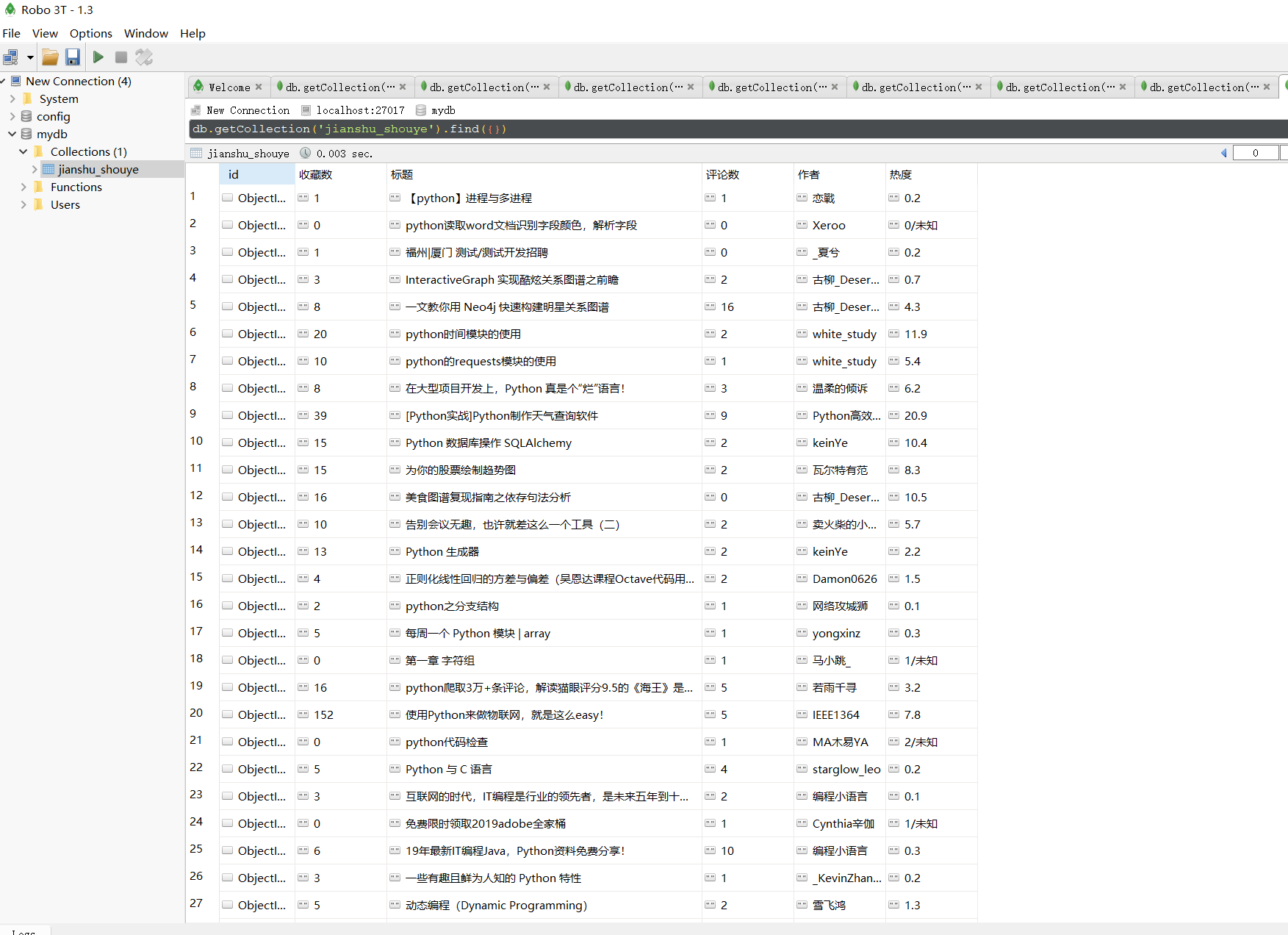Viewport: 1288px width, 935px height.
Task: Click the Rotate output toolbar icon
Action: coord(144,57)
